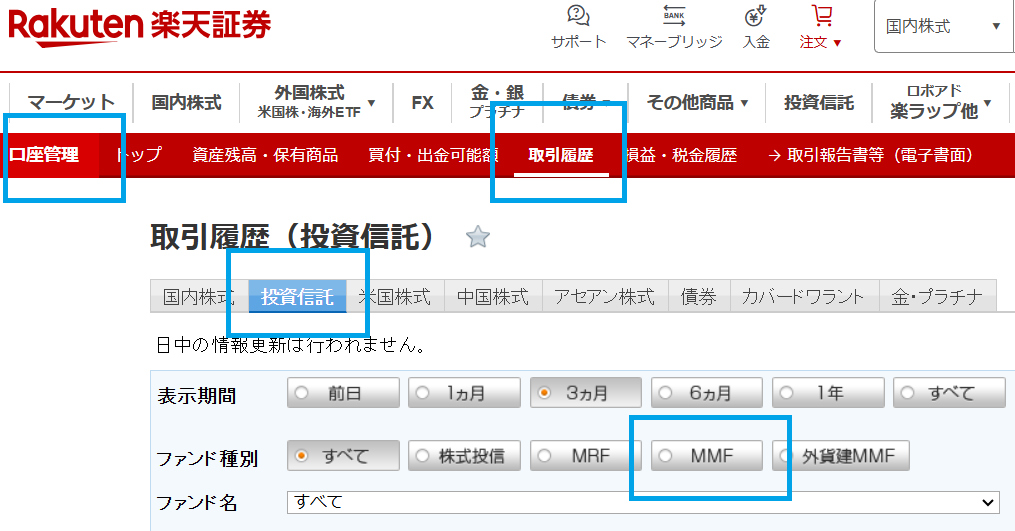Expand the ファンド名 すべて dropdown
The height and width of the screenshot is (531, 1015).
pos(642,502)
